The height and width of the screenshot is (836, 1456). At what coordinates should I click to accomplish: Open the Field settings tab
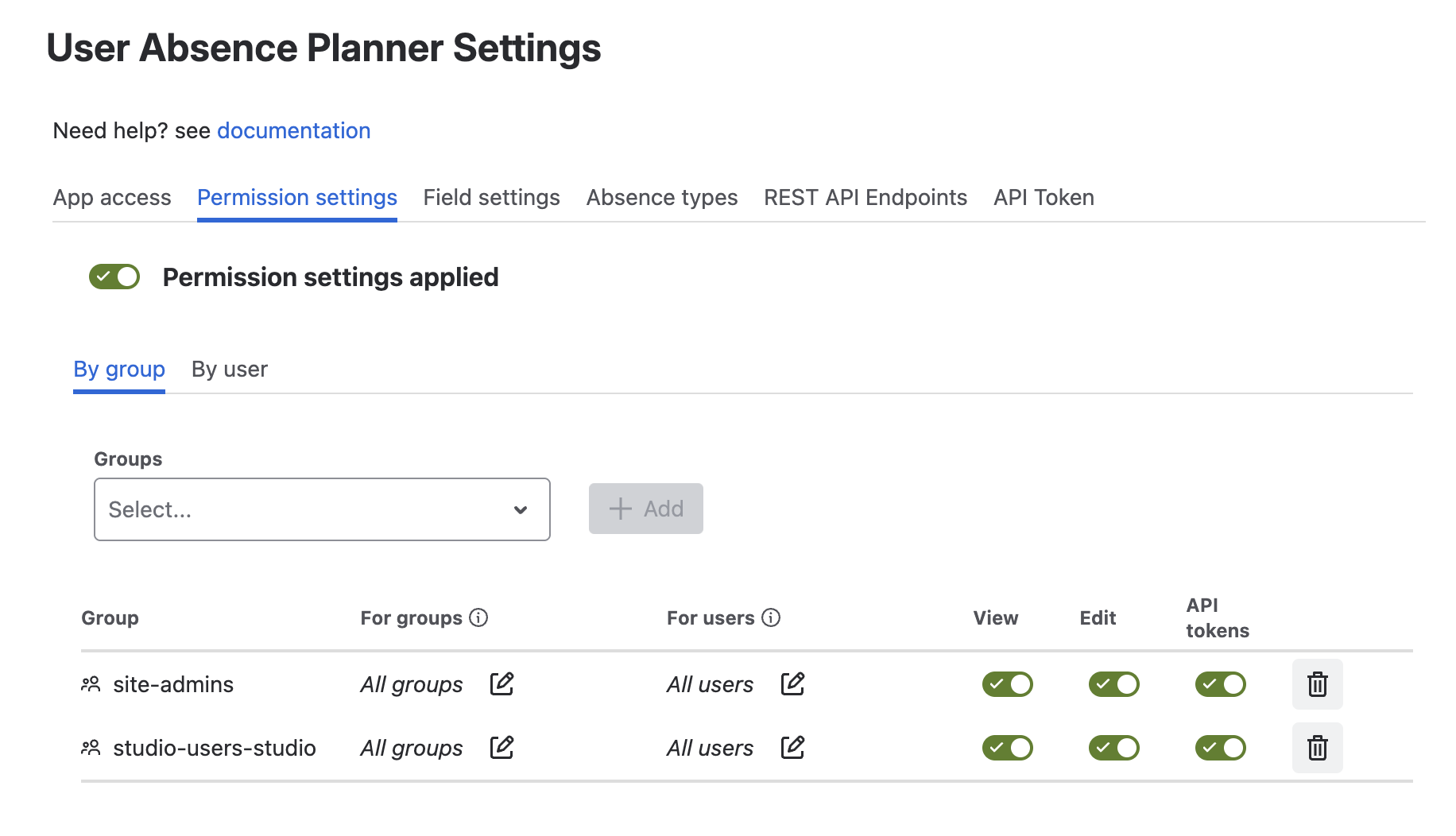click(491, 197)
